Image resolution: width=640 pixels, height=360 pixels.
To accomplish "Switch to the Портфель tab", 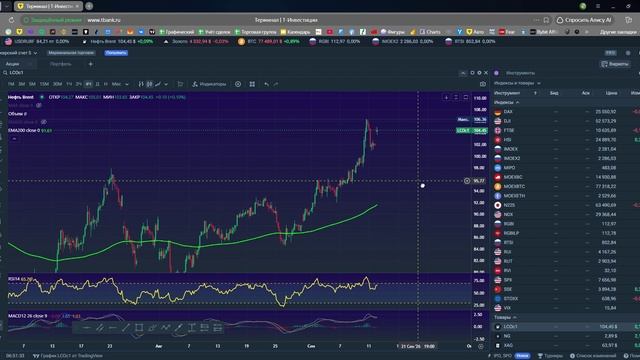I will (60, 64).
